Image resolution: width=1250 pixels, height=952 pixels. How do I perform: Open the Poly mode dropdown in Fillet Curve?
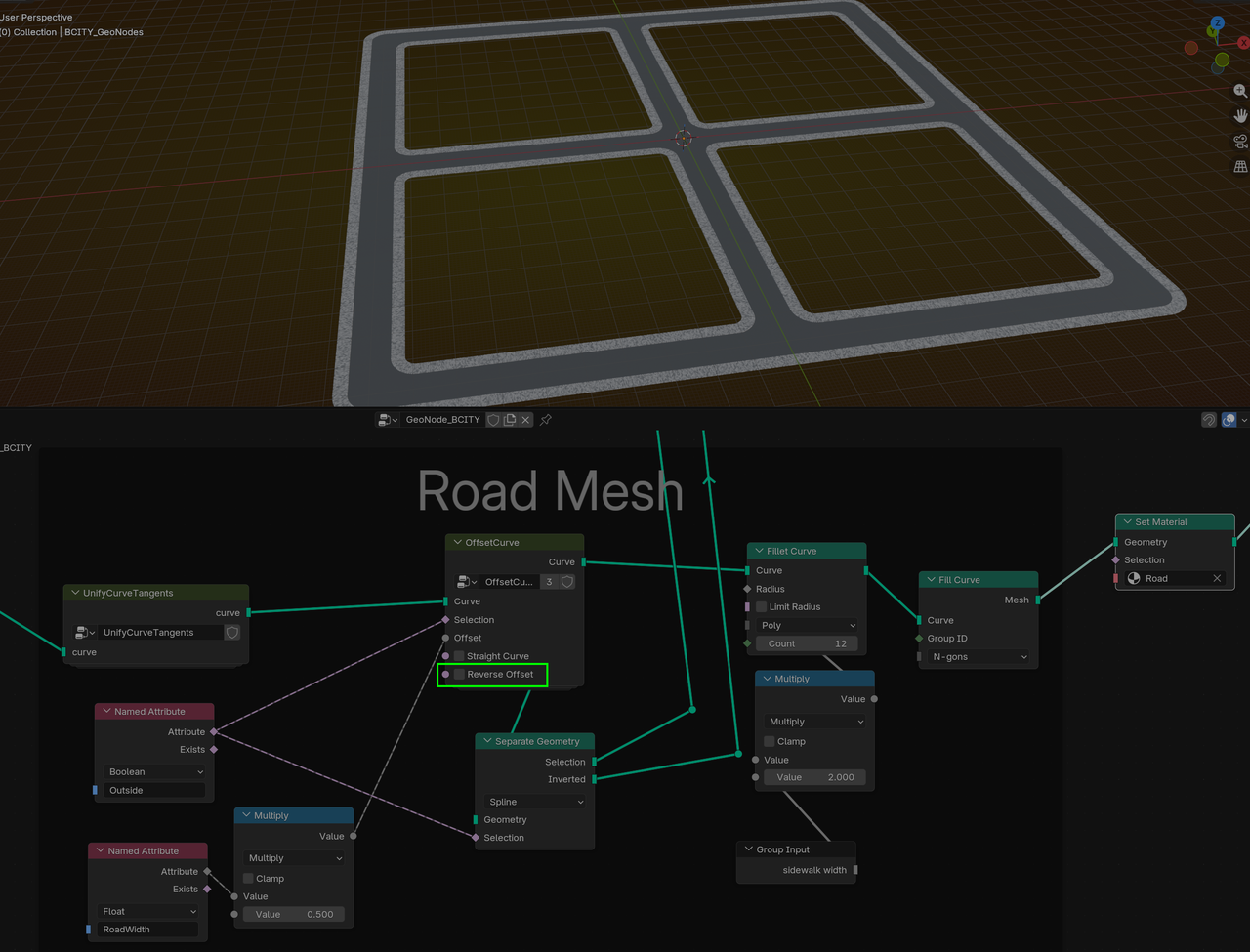tap(807, 625)
